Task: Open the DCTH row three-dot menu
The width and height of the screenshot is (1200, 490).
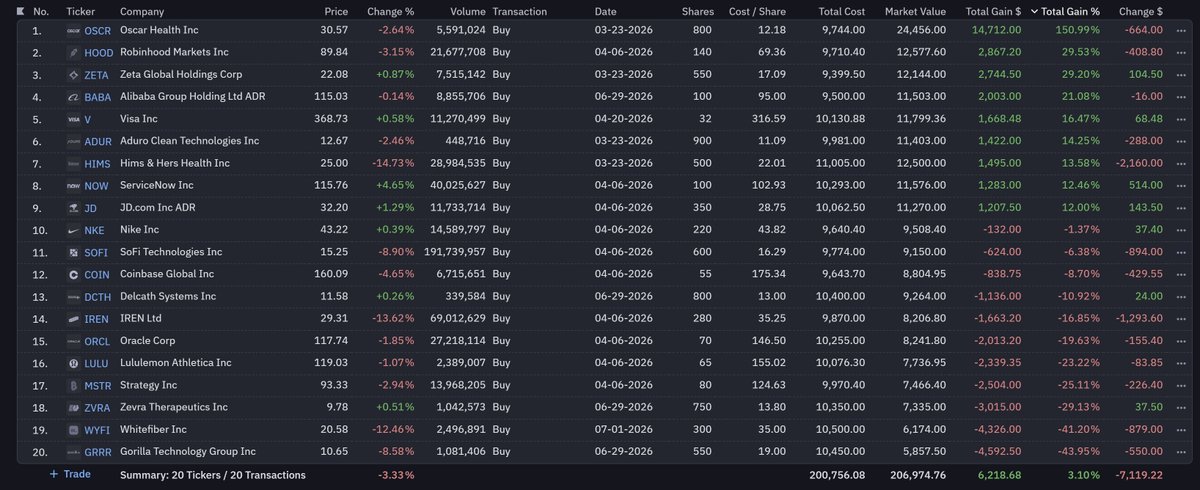Action: pos(1183,297)
